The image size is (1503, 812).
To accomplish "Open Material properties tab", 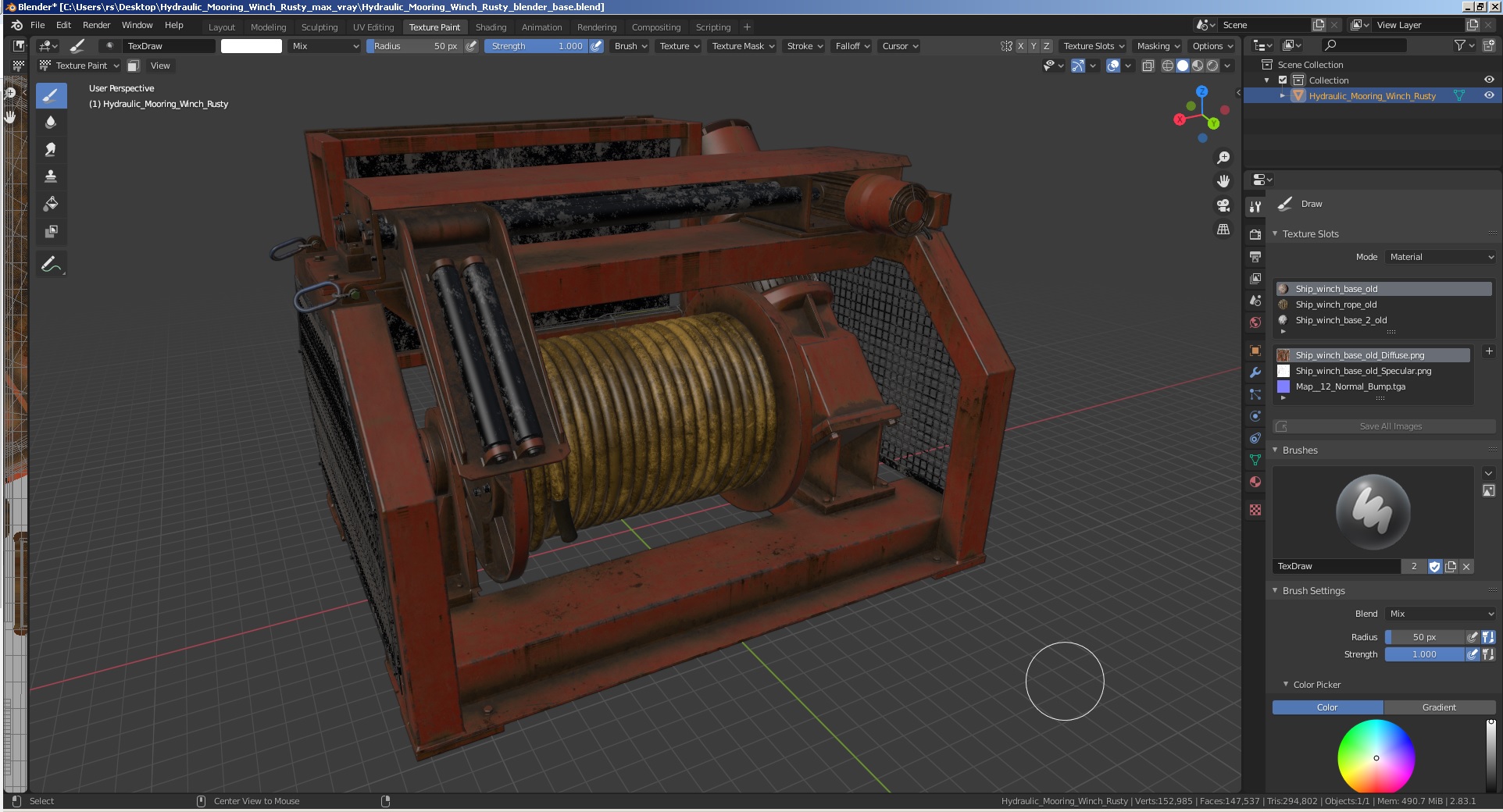I will click(x=1255, y=482).
